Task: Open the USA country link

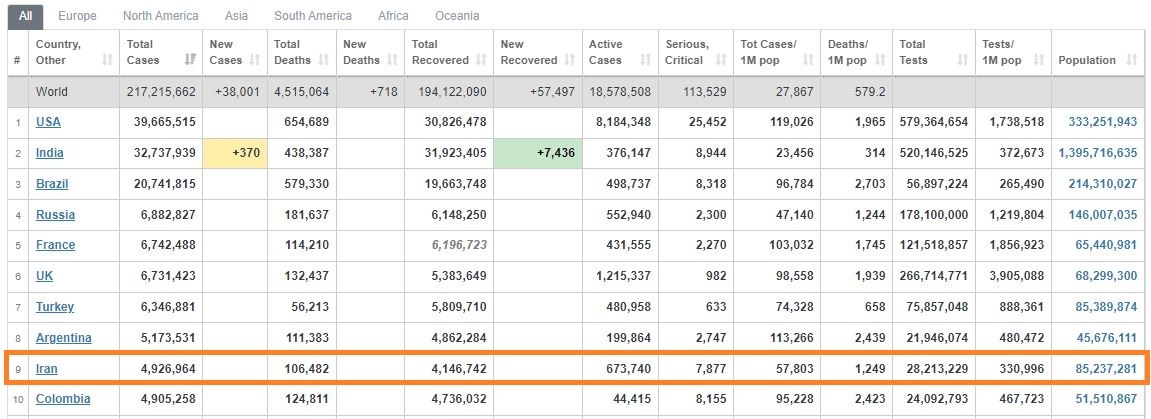Action: point(48,123)
